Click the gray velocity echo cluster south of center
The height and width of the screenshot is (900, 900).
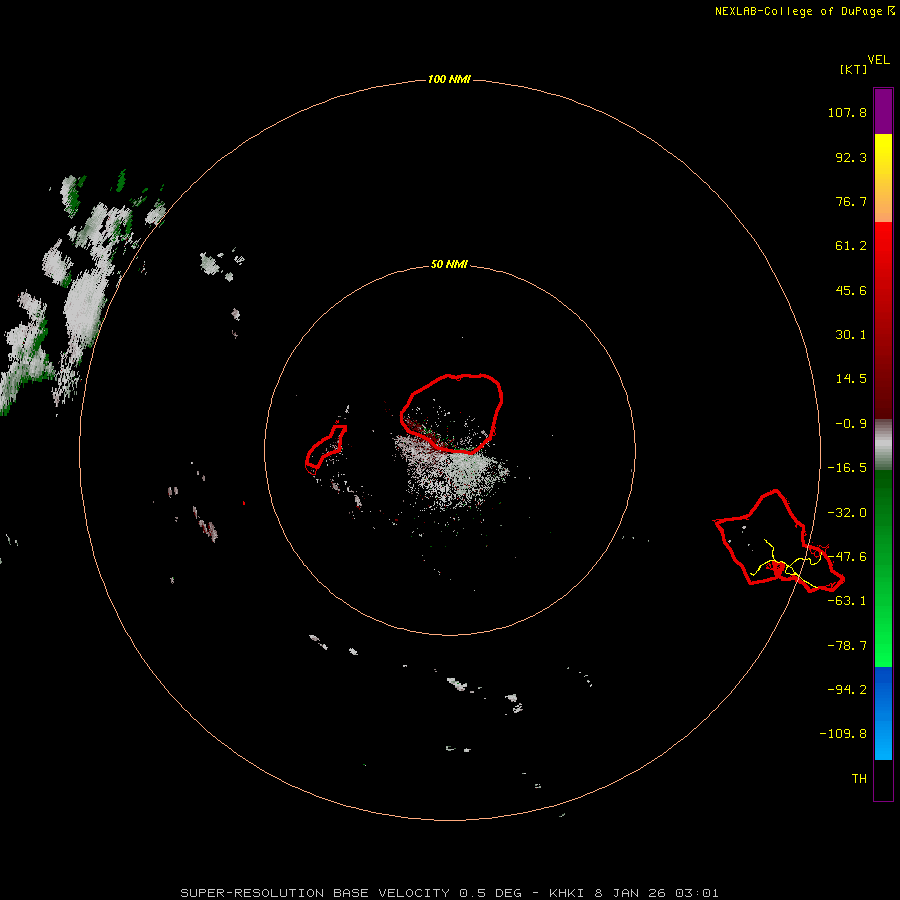point(452,472)
